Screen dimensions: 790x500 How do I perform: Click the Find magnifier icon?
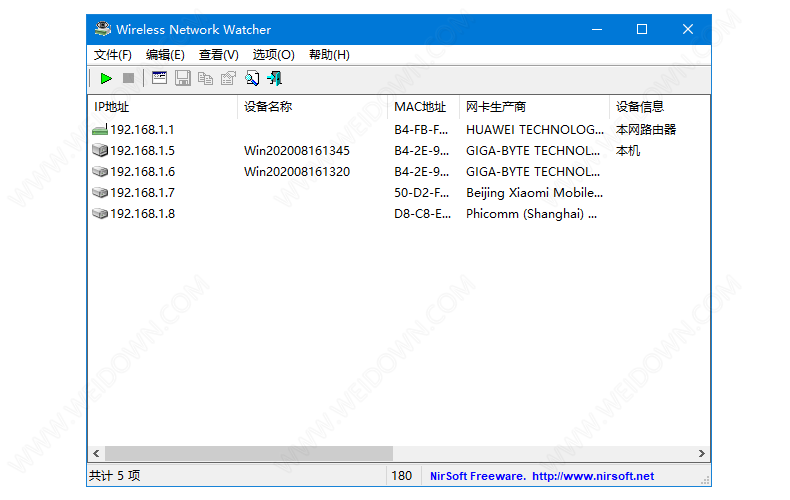click(x=252, y=78)
